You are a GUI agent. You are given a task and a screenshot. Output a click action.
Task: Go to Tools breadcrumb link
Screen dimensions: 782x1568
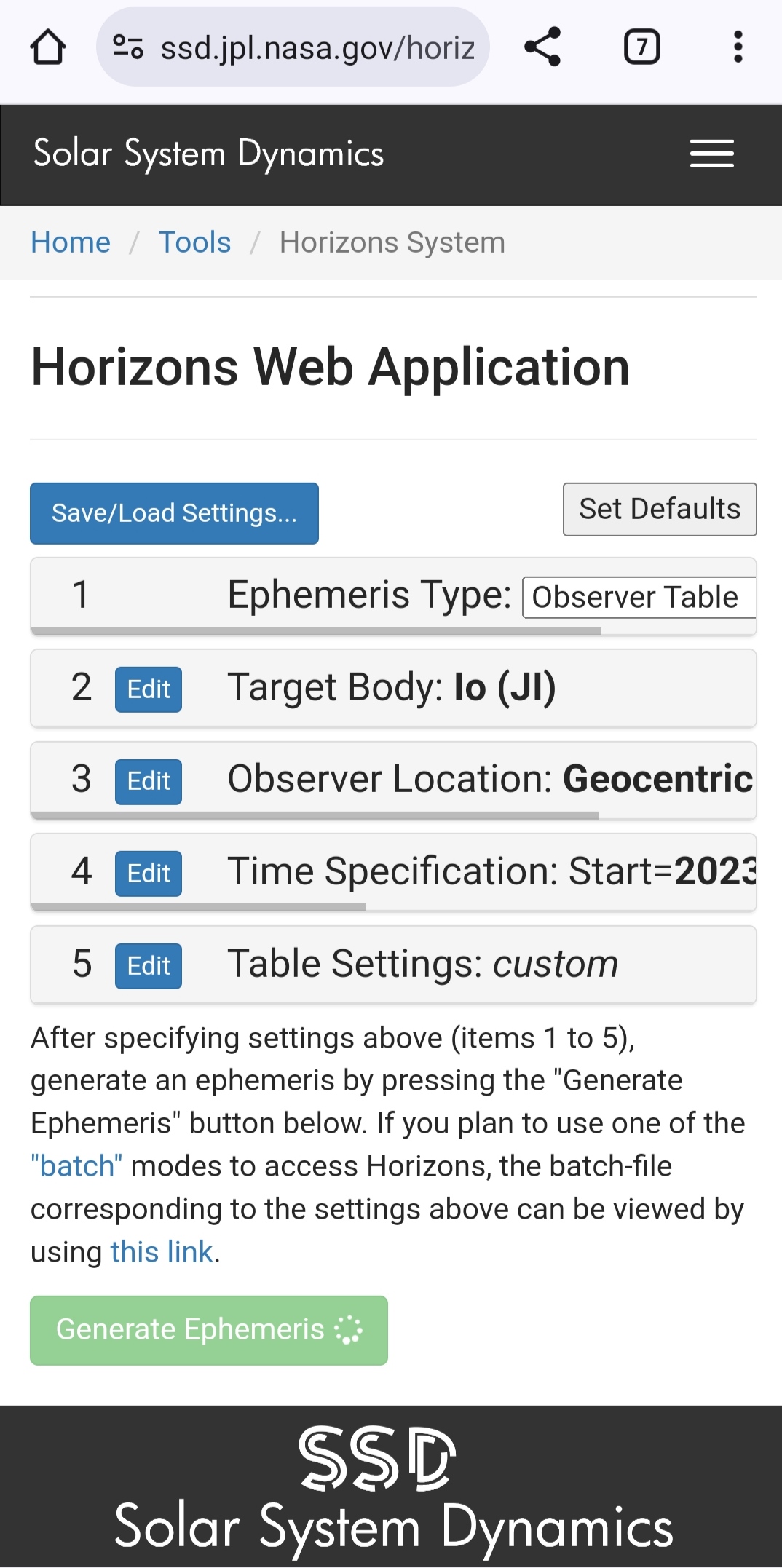tap(194, 242)
